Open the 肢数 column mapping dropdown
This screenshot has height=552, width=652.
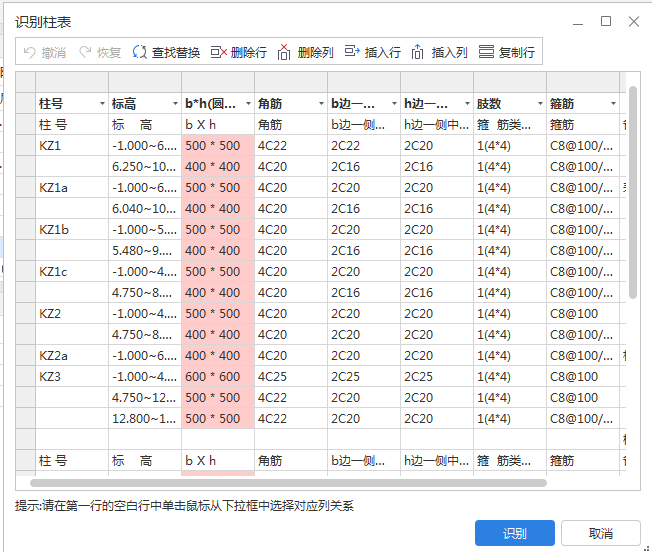pos(540,103)
